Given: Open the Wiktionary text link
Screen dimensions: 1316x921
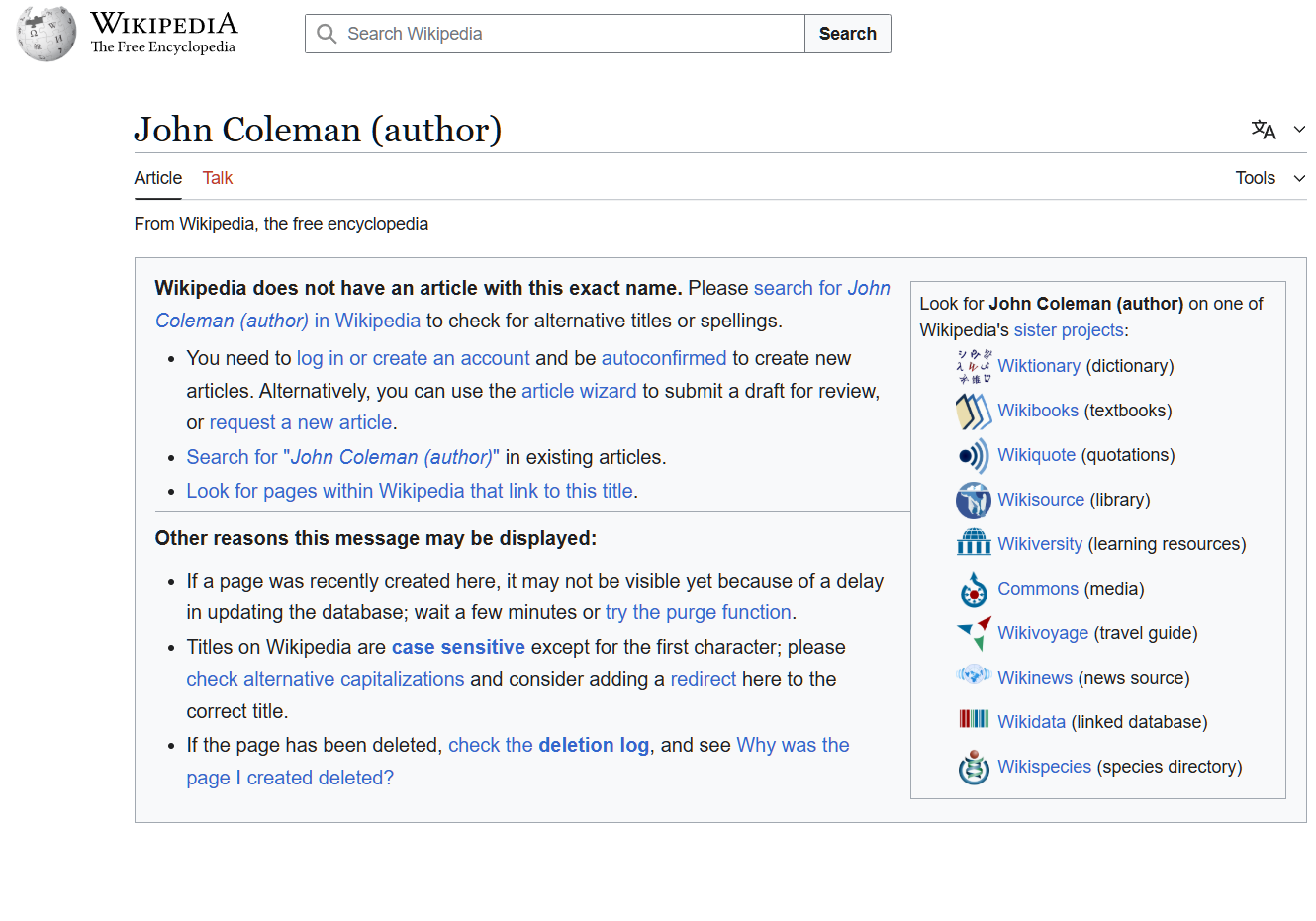Looking at the screenshot, I should [x=1039, y=366].
